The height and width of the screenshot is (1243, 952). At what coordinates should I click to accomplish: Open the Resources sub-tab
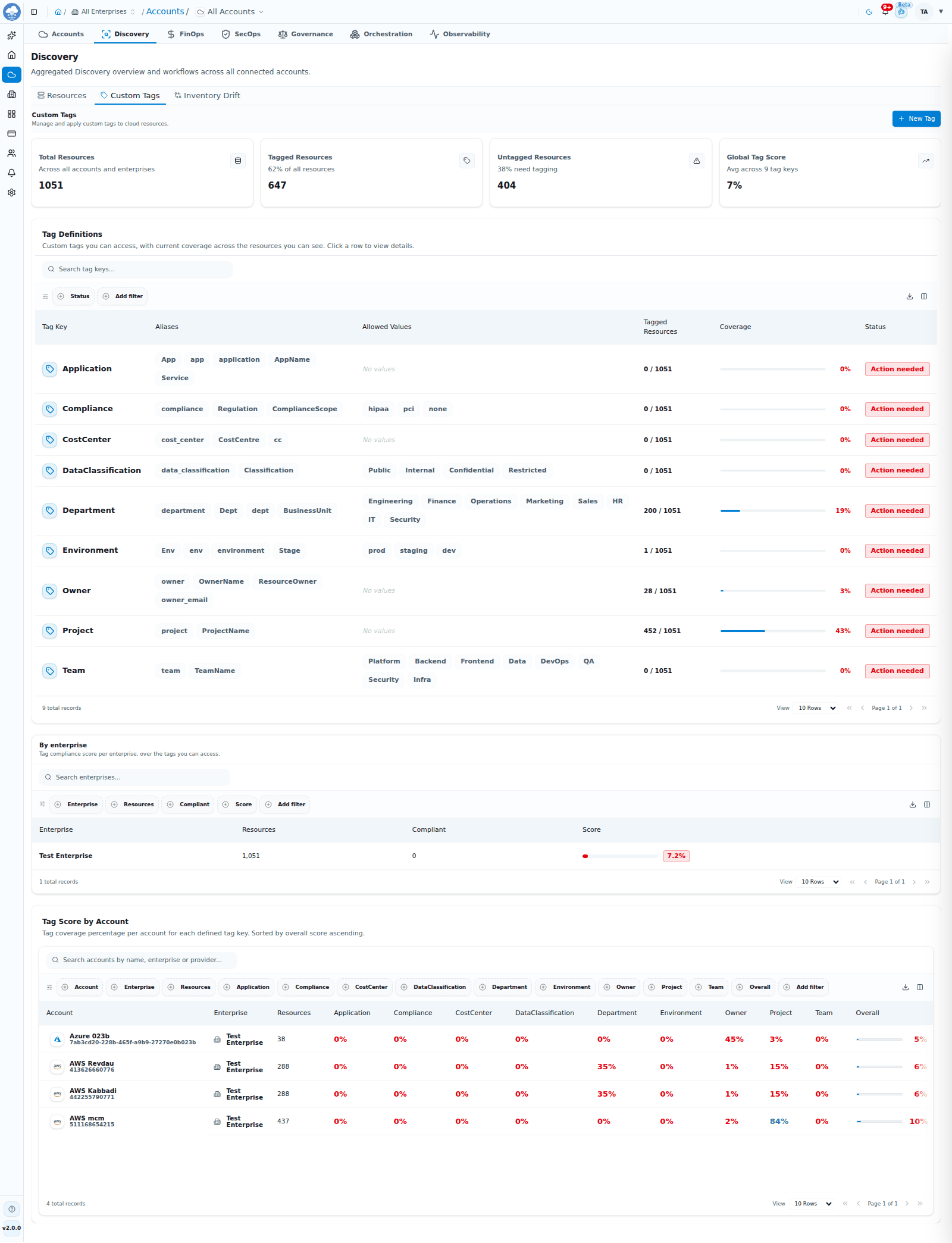[62, 96]
